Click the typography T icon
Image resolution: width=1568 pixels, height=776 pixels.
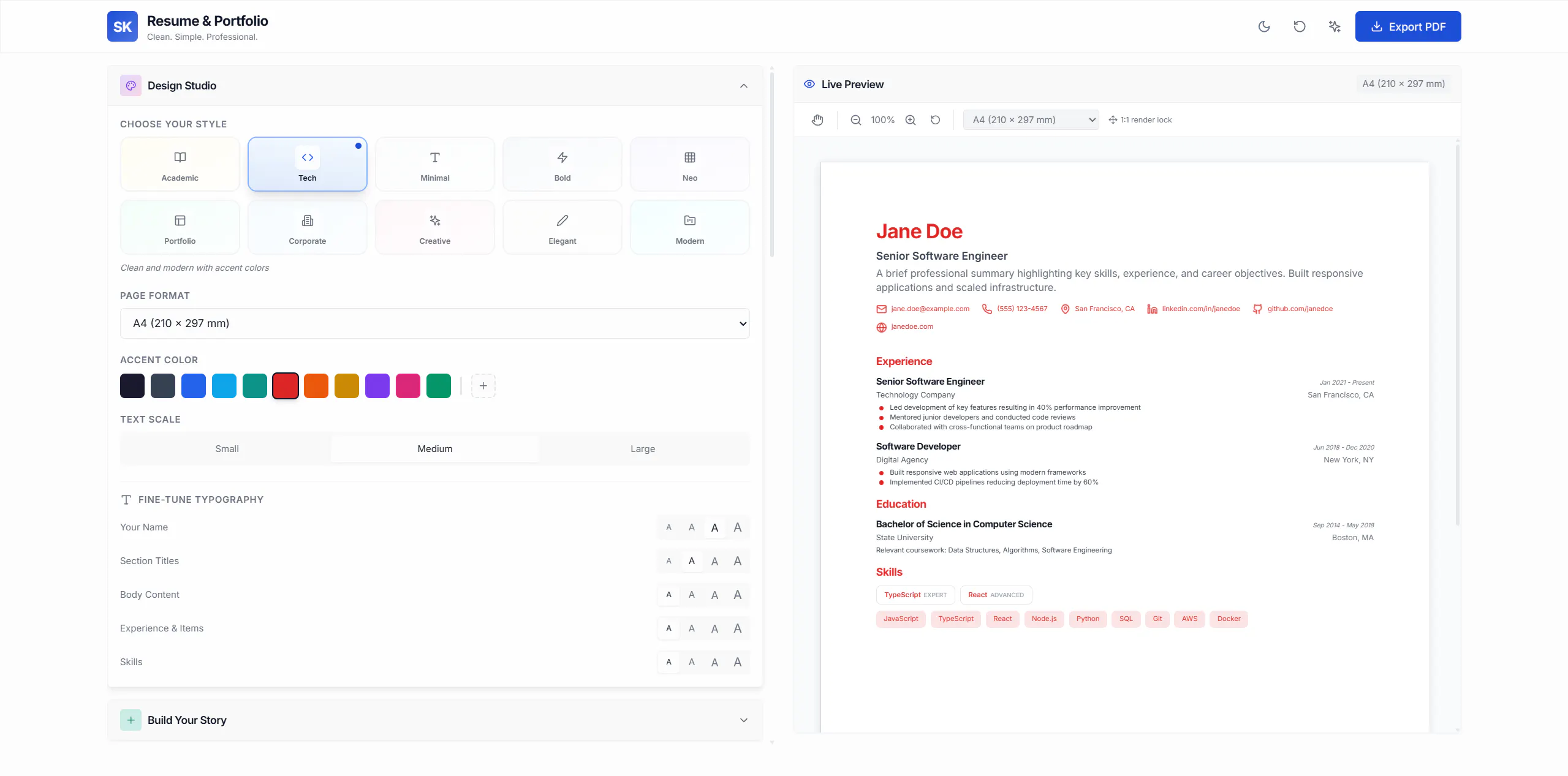126,500
